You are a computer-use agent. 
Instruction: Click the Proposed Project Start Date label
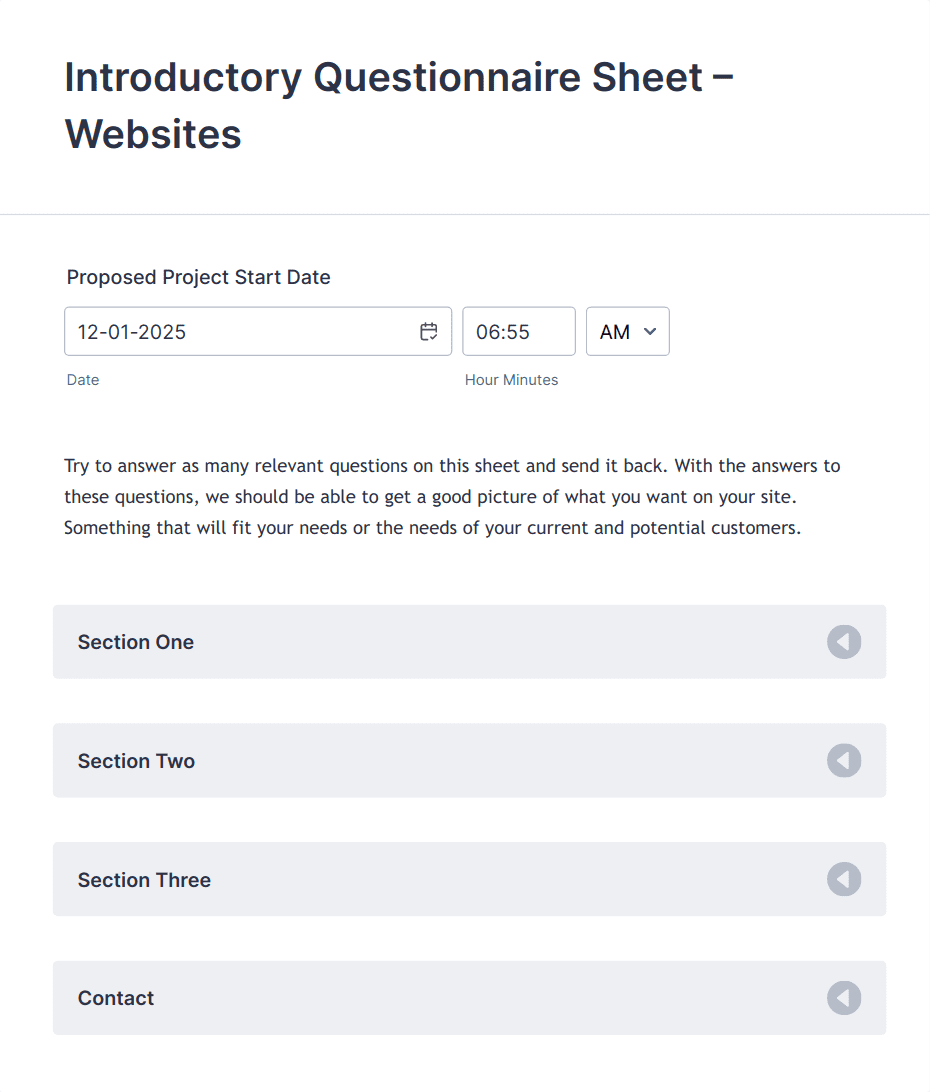coord(198,277)
